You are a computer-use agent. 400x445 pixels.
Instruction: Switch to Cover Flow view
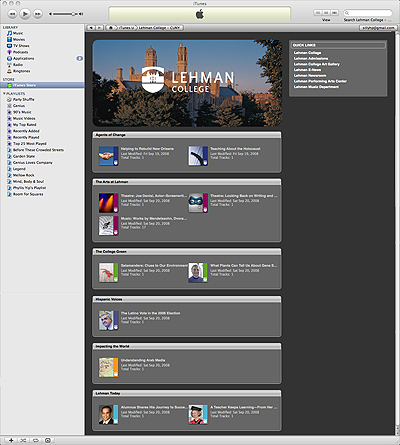point(335,13)
